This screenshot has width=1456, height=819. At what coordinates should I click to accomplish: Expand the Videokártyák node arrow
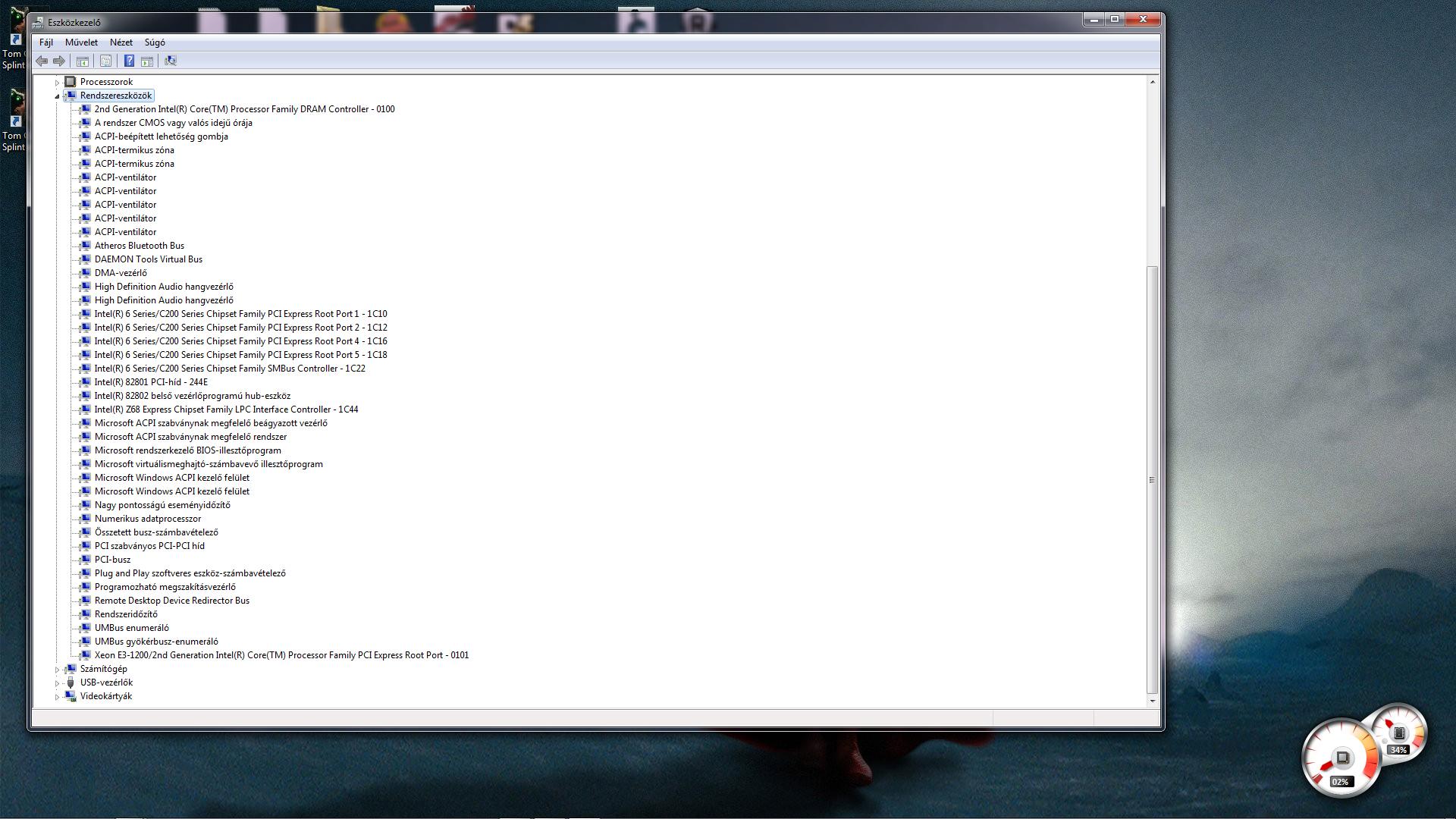[57, 696]
